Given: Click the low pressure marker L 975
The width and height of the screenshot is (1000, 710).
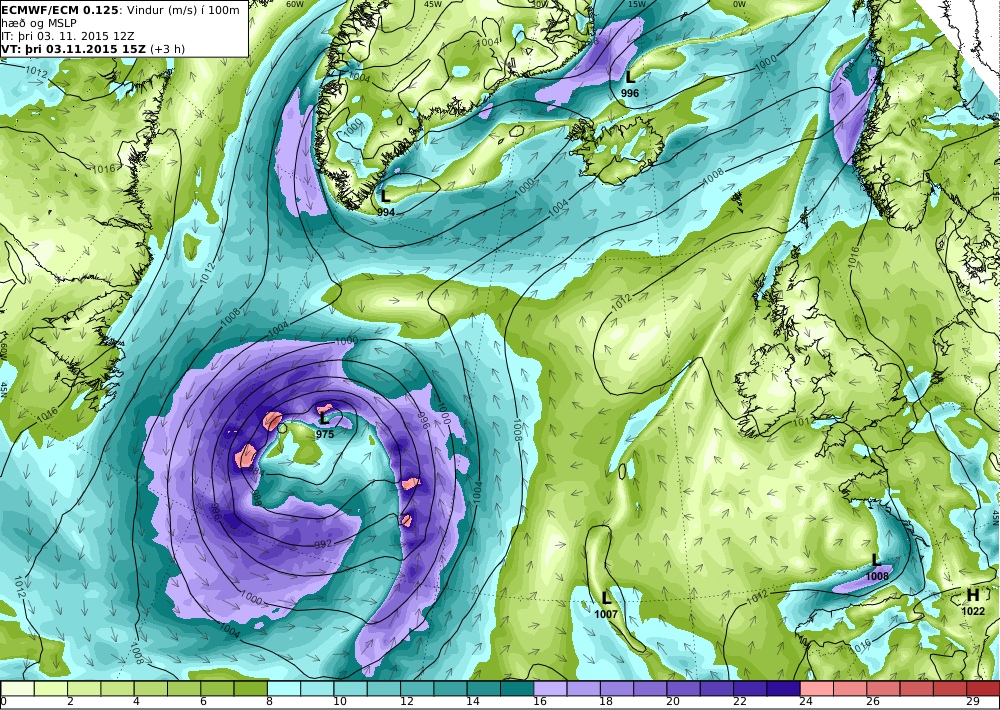Looking at the screenshot, I should point(325,424).
